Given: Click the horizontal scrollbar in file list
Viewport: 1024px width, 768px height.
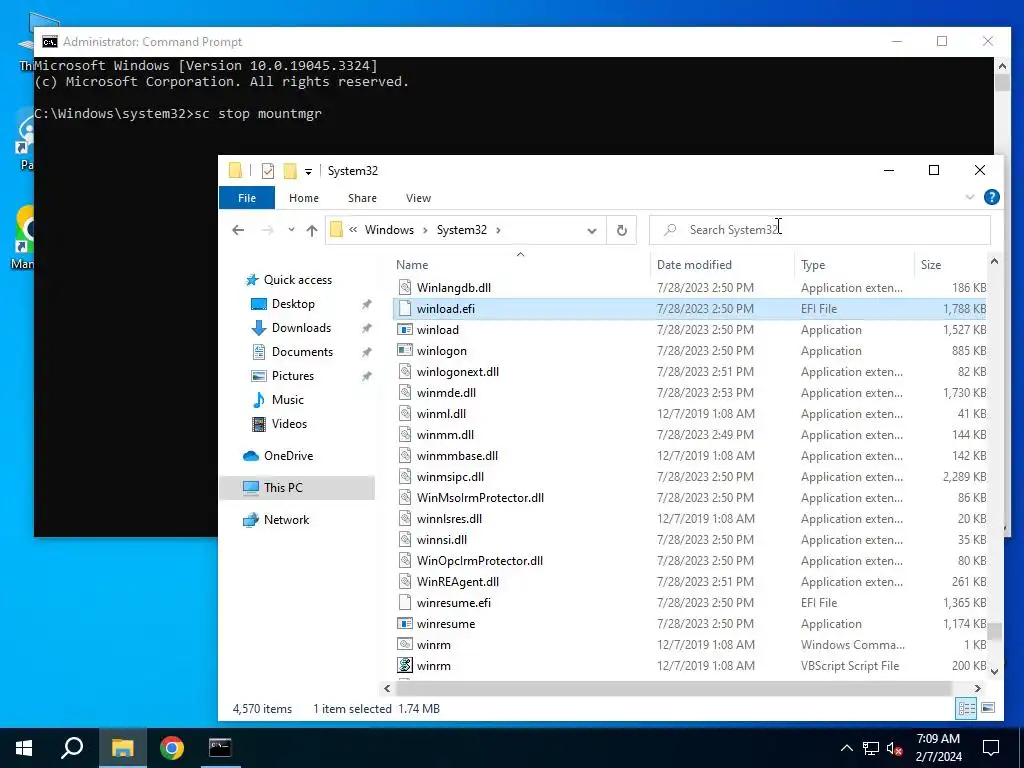Looking at the screenshot, I should coord(673,688).
